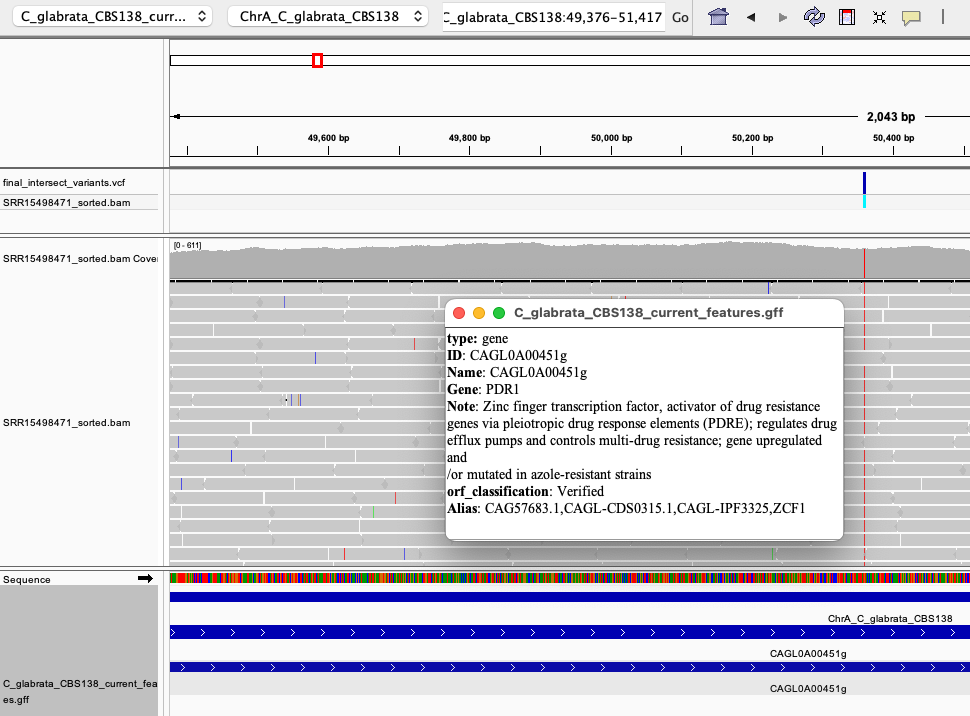The width and height of the screenshot is (970, 716).
Task: Click the resize tracks to fit icon
Action: coord(879,18)
